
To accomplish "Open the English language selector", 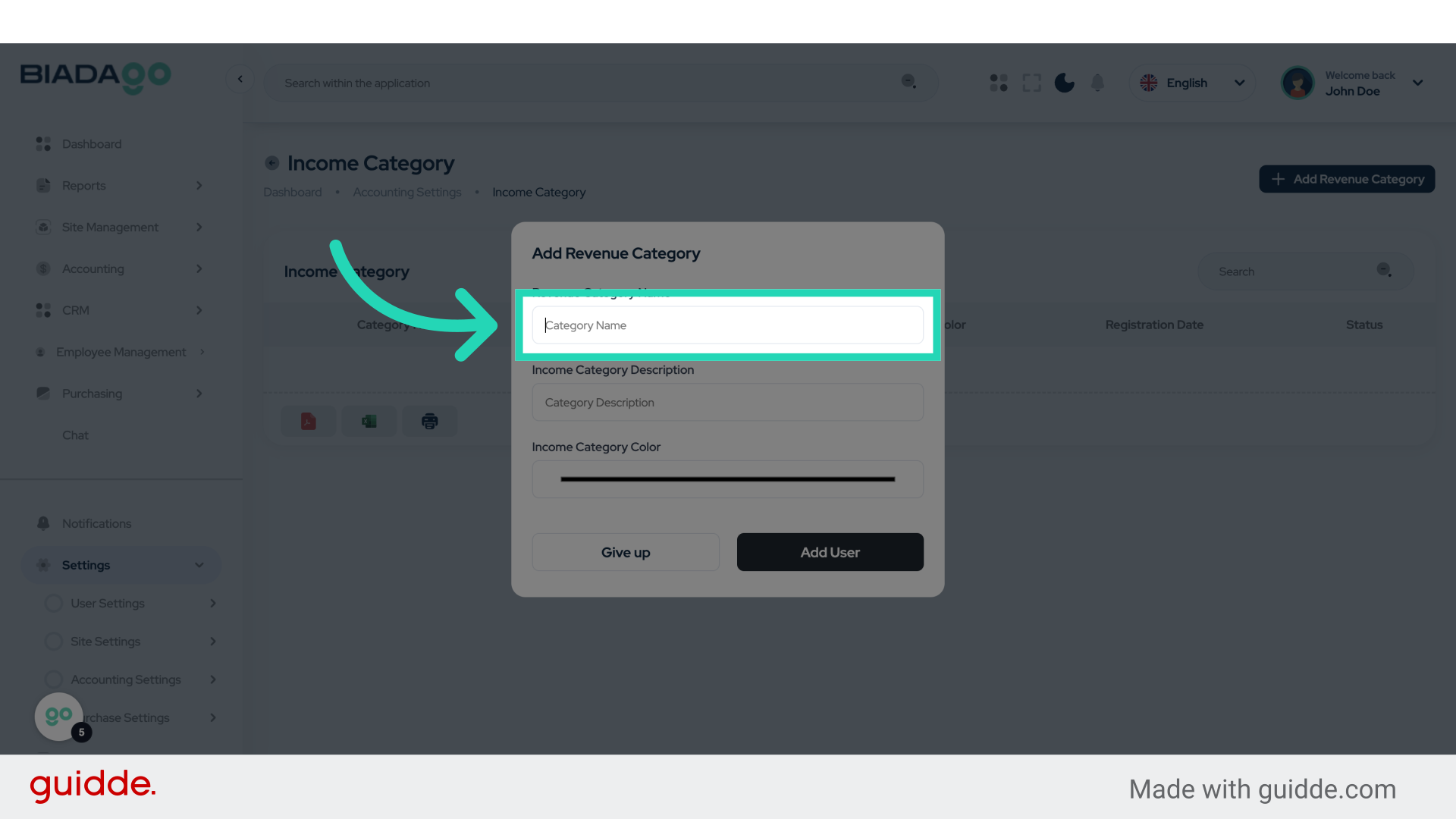I will point(1191,83).
